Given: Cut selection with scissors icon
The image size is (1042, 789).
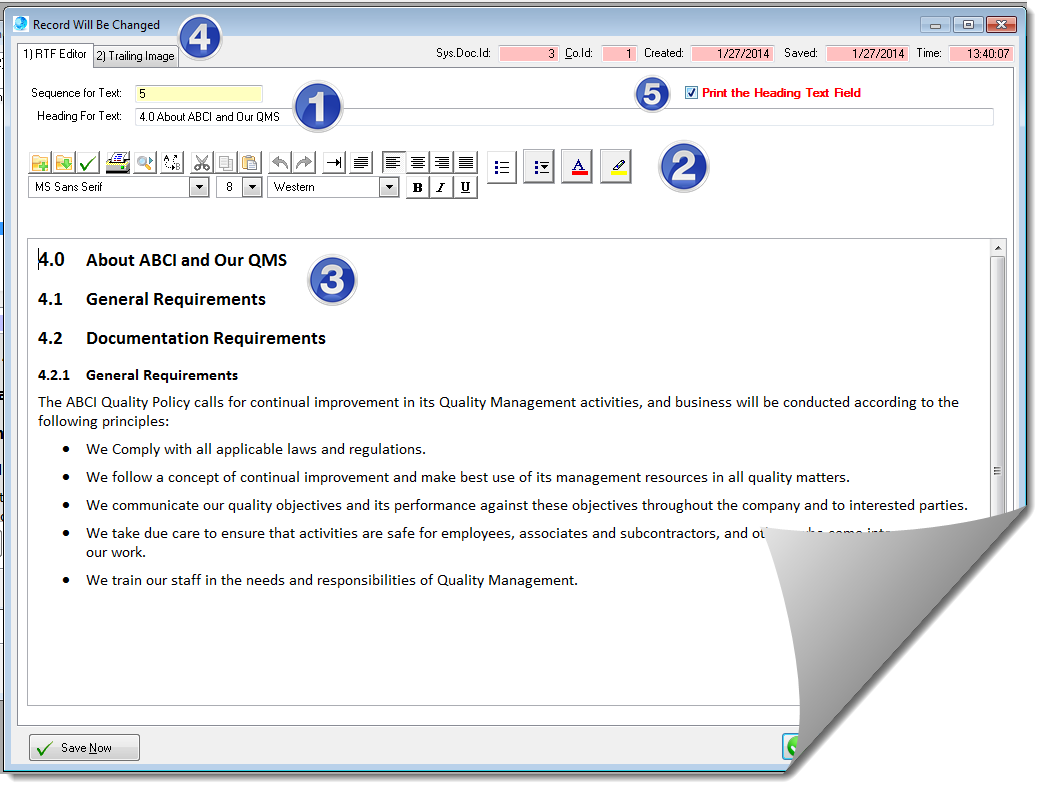Looking at the screenshot, I should coord(201,162).
